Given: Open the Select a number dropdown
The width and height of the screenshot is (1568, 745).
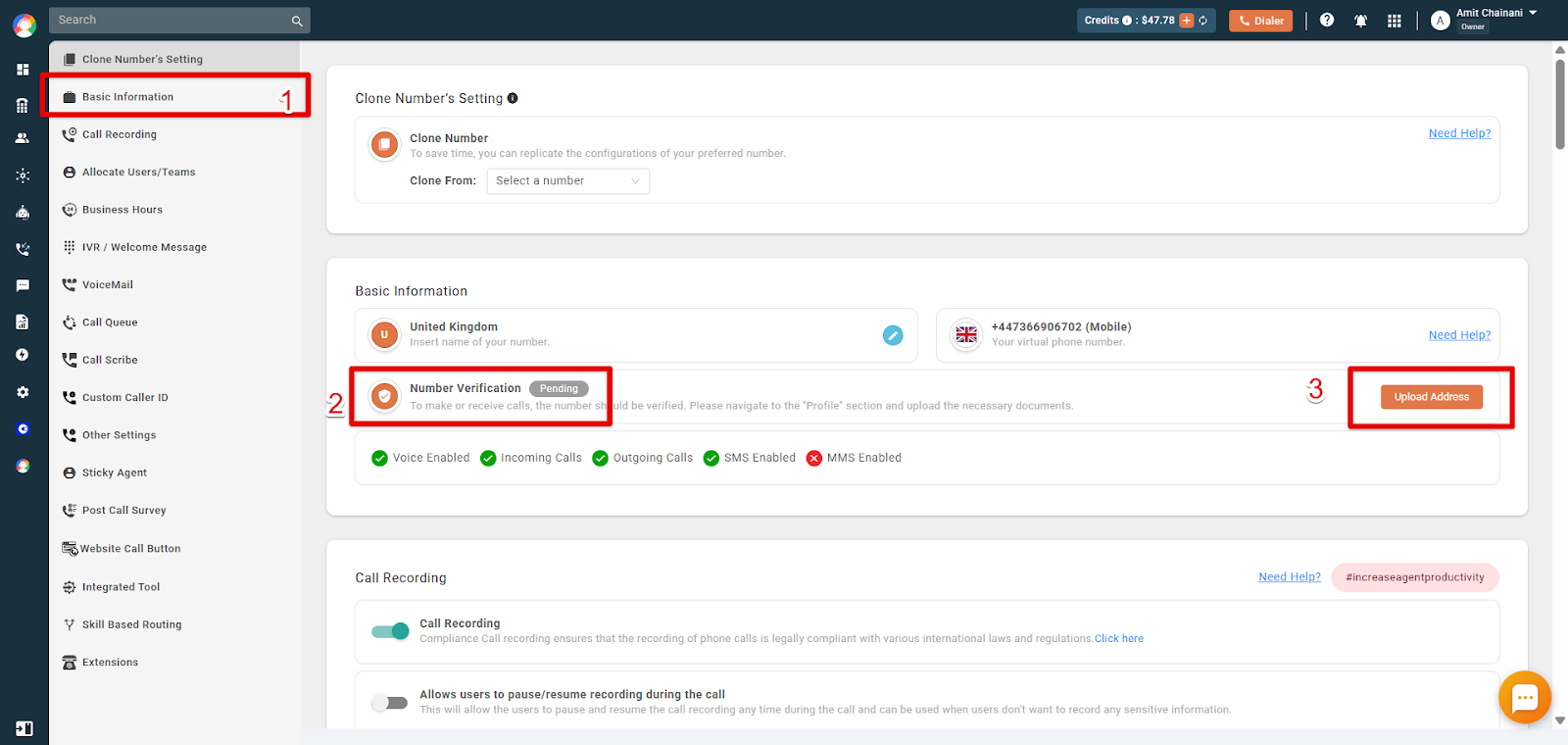Looking at the screenshot, I should (568, 181).
